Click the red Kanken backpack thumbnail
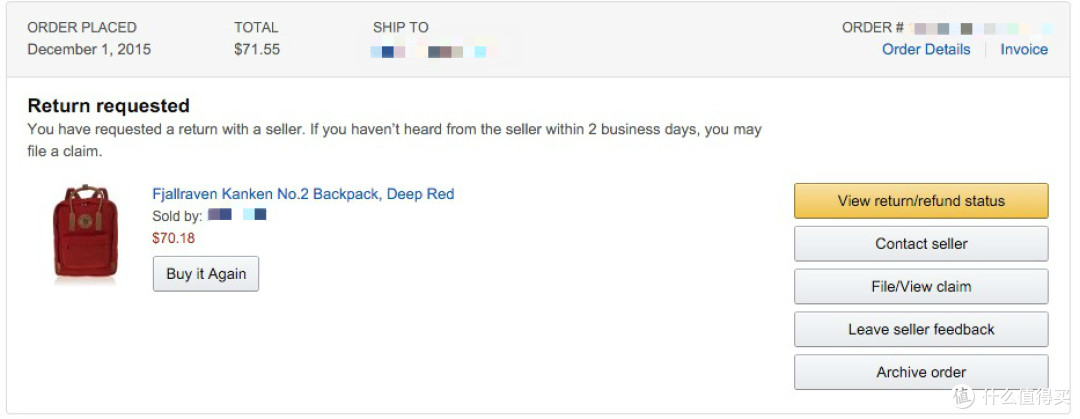1080x419 pixels. 85,232
